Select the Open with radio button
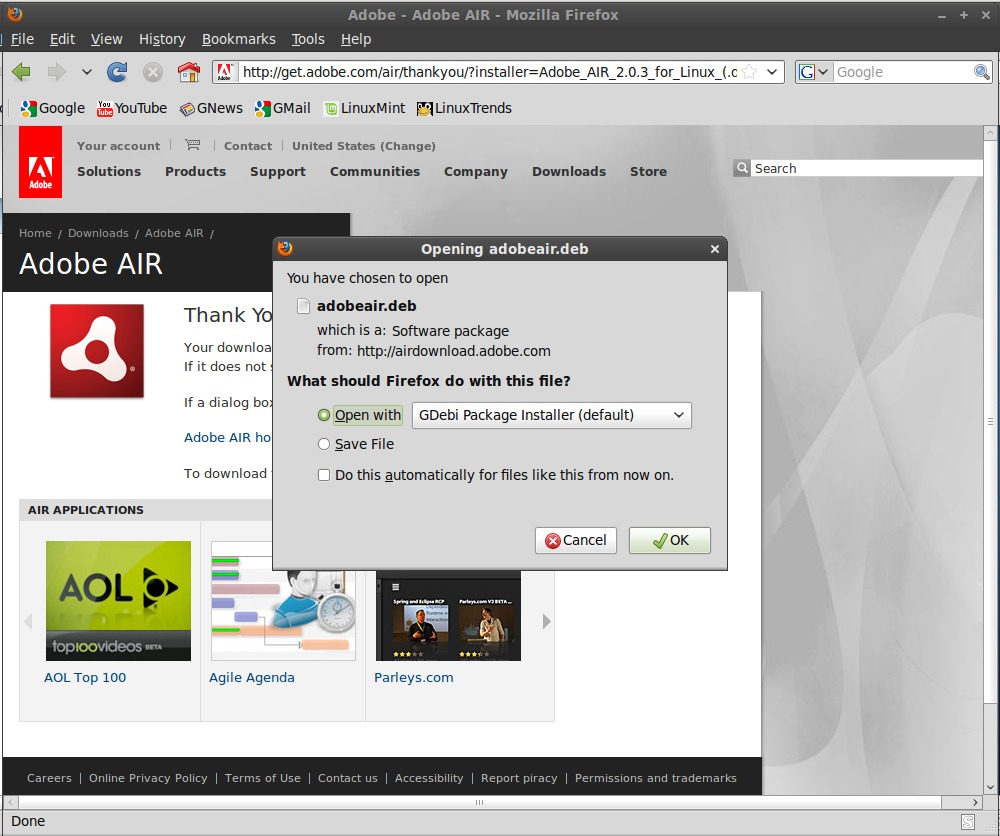The image size is (1000, 836). (x=324, y=415)
